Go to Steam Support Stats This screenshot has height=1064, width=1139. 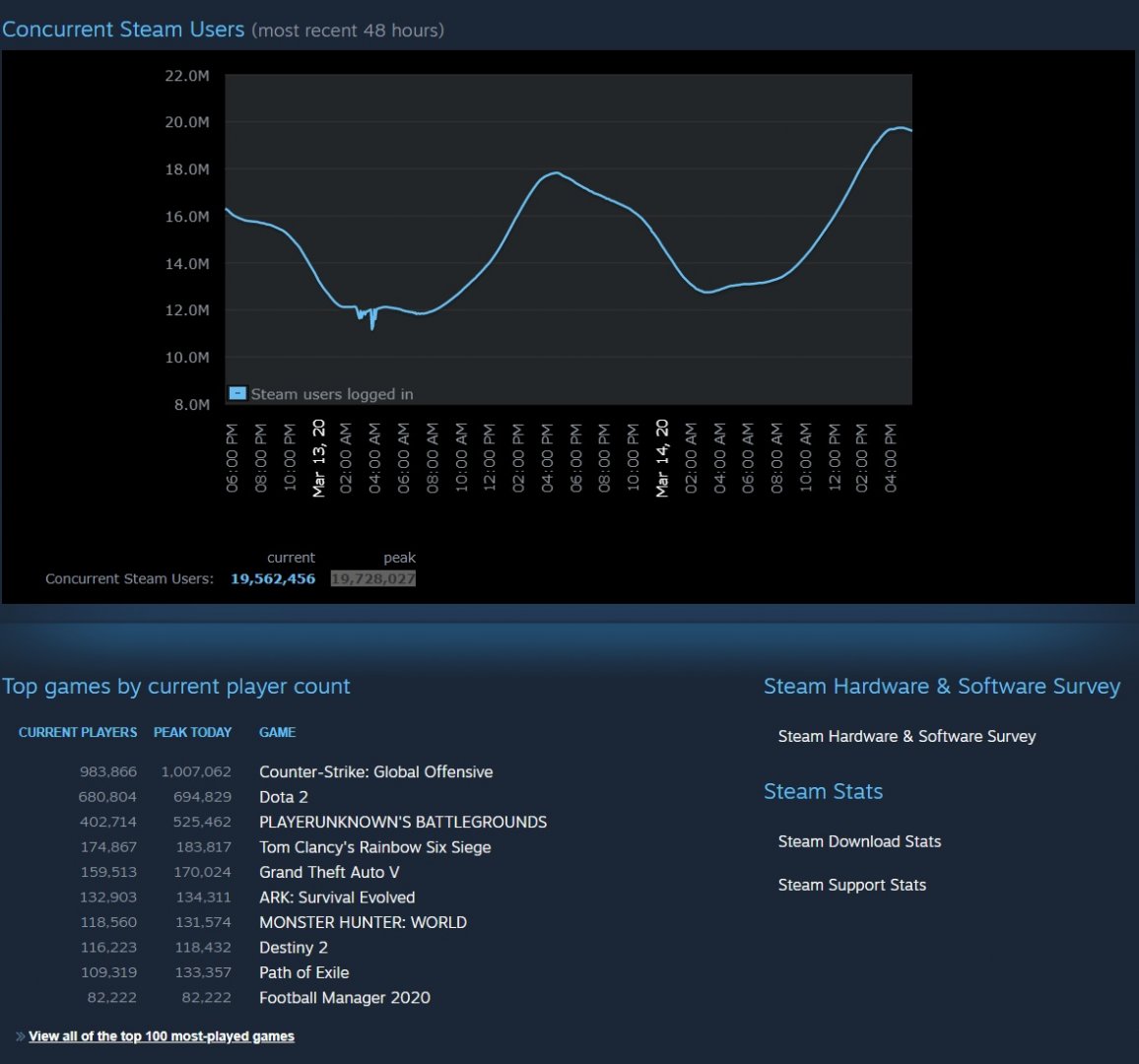(851, 885)
